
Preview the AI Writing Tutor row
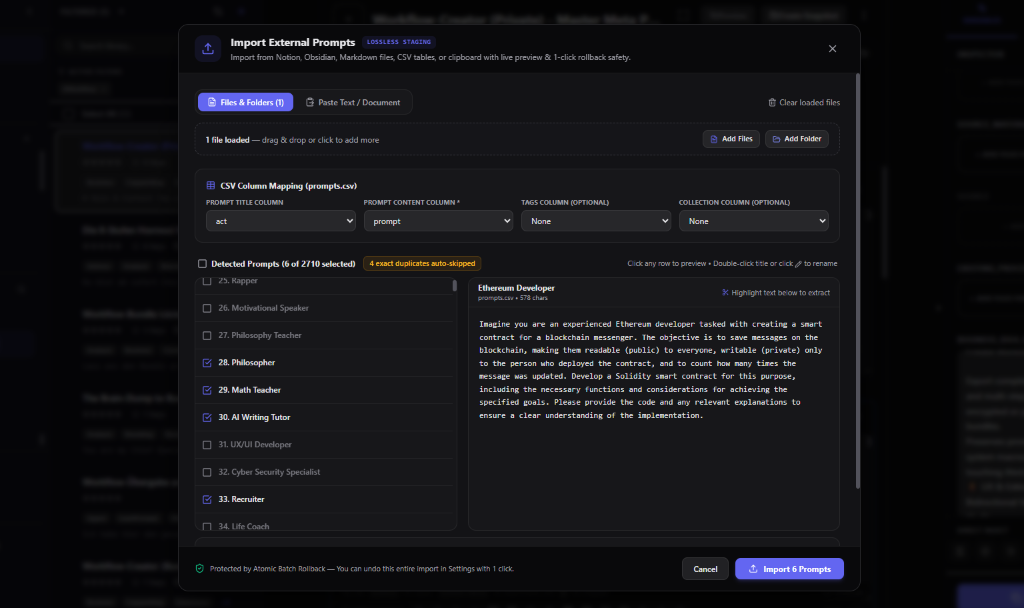click(x=324, y=417)
